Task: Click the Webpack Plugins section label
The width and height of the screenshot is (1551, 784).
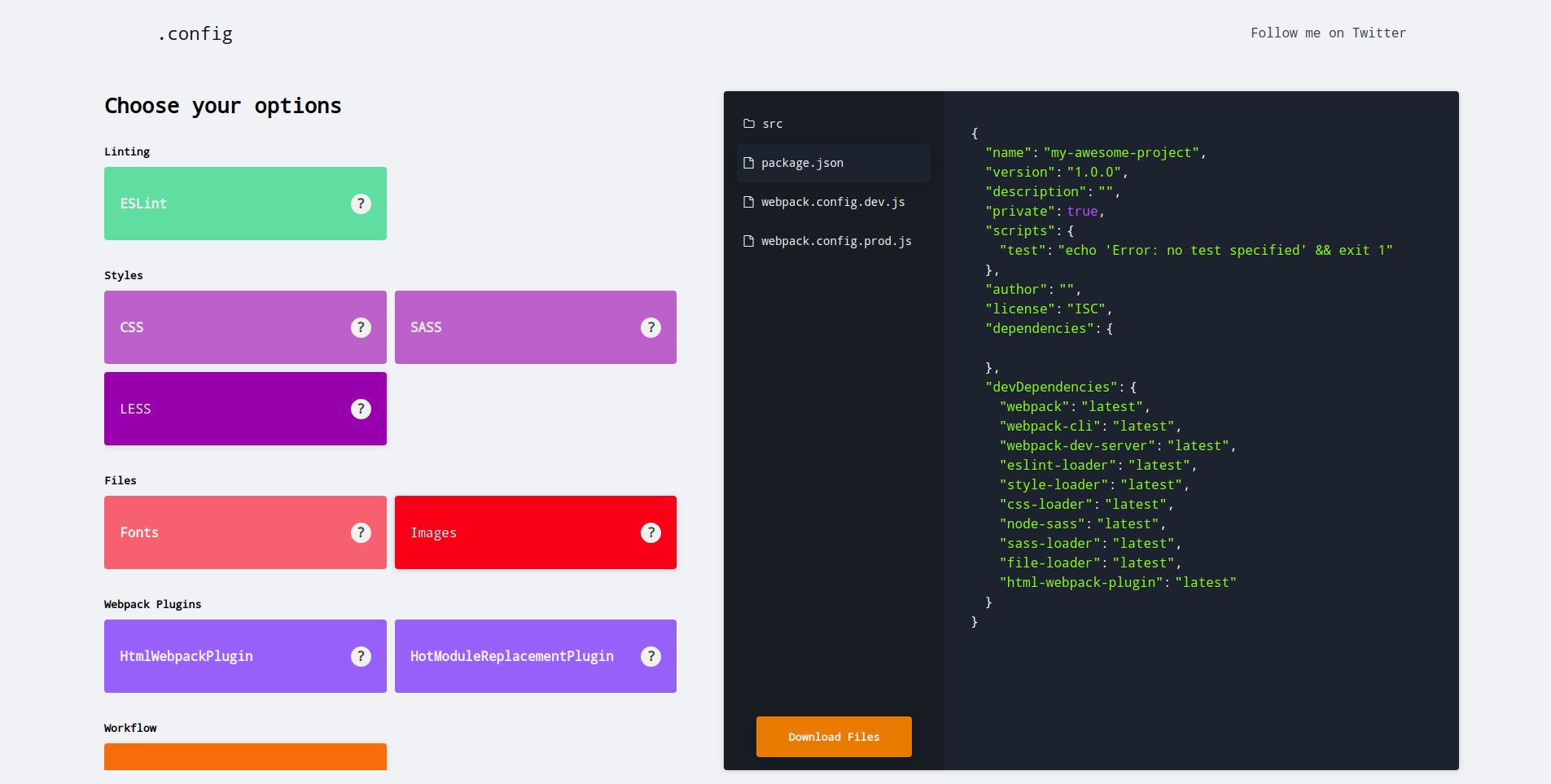Action: coord(153,604)
